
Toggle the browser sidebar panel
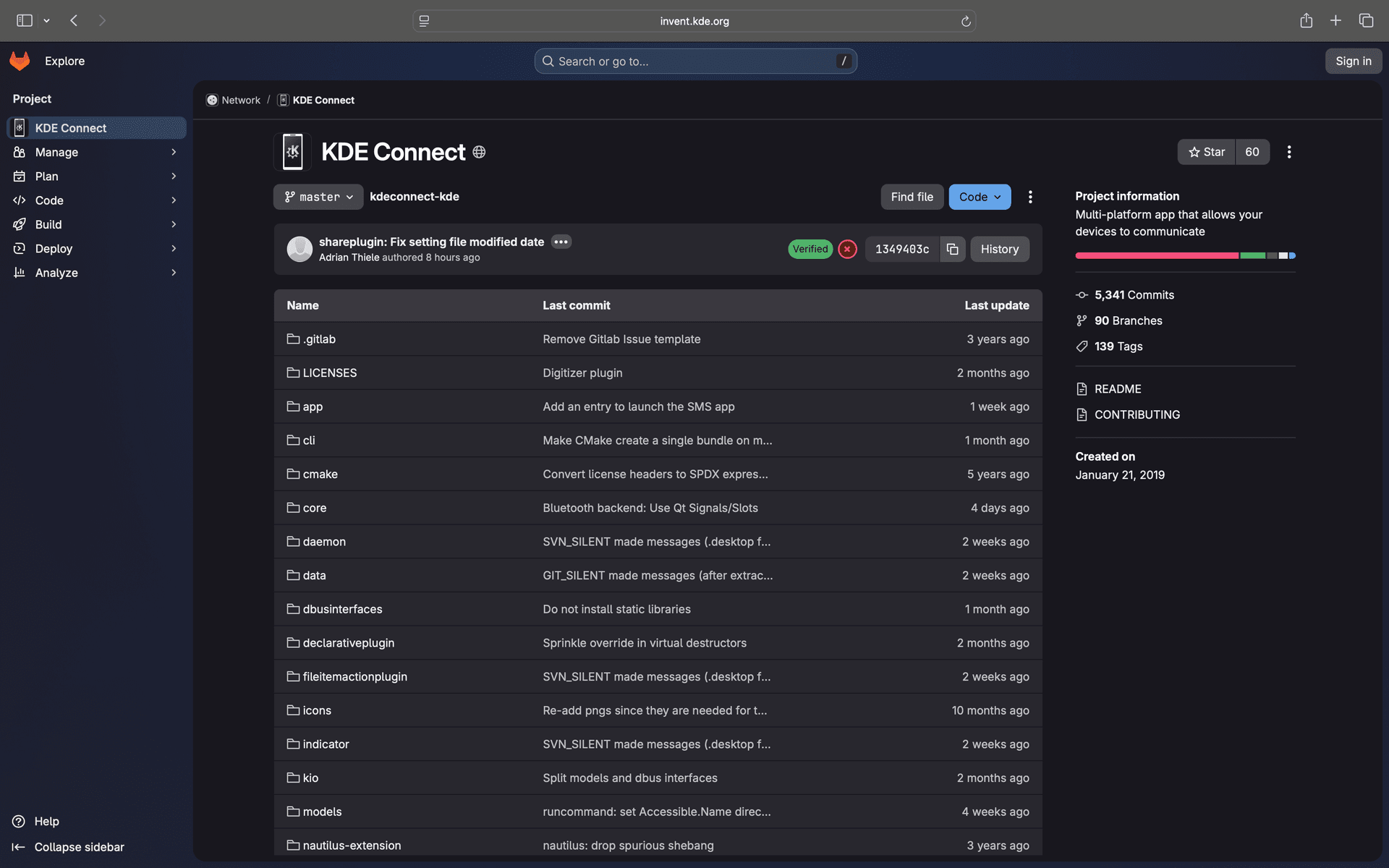pos(25,20)
